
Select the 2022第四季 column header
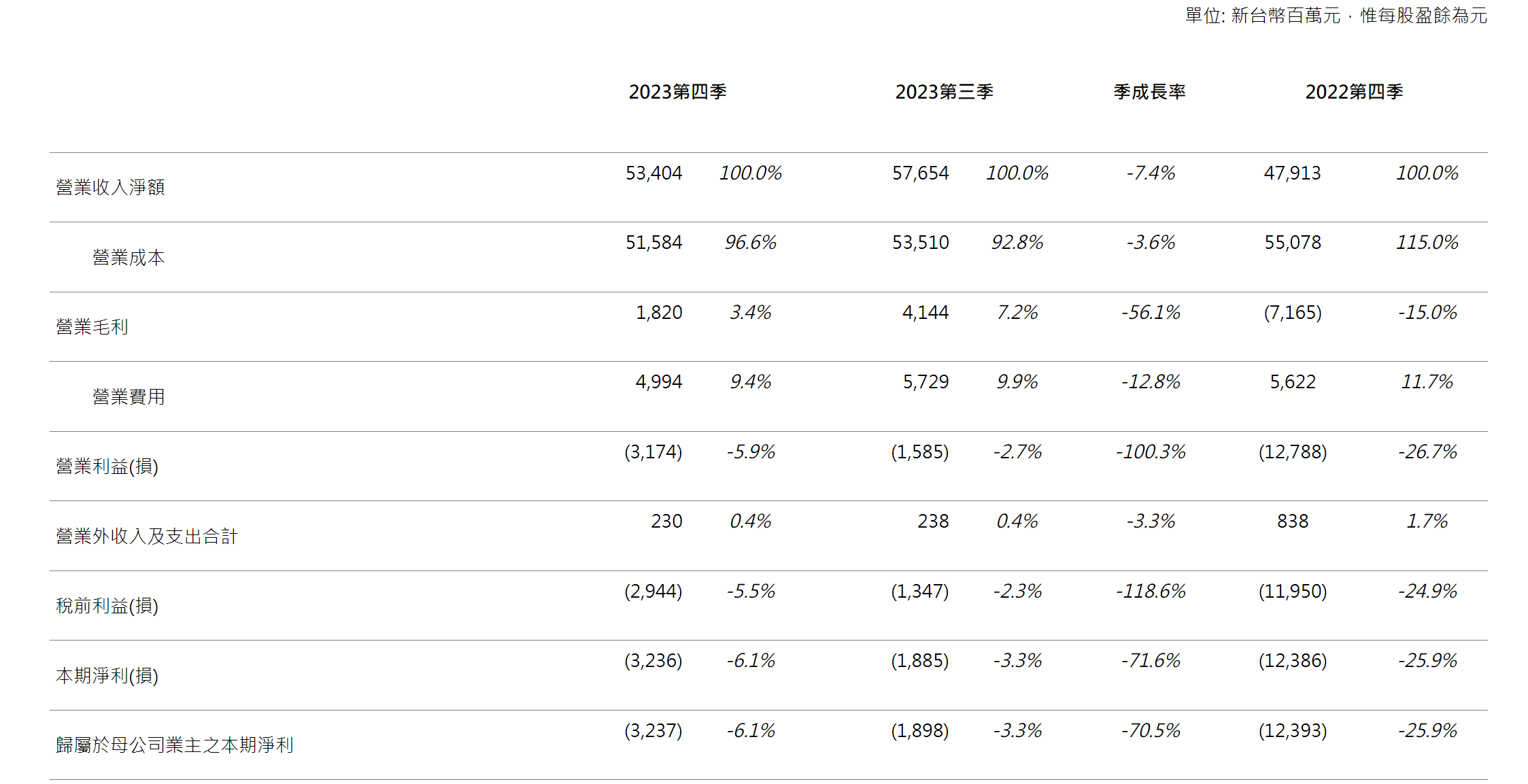click(1354, 92)
